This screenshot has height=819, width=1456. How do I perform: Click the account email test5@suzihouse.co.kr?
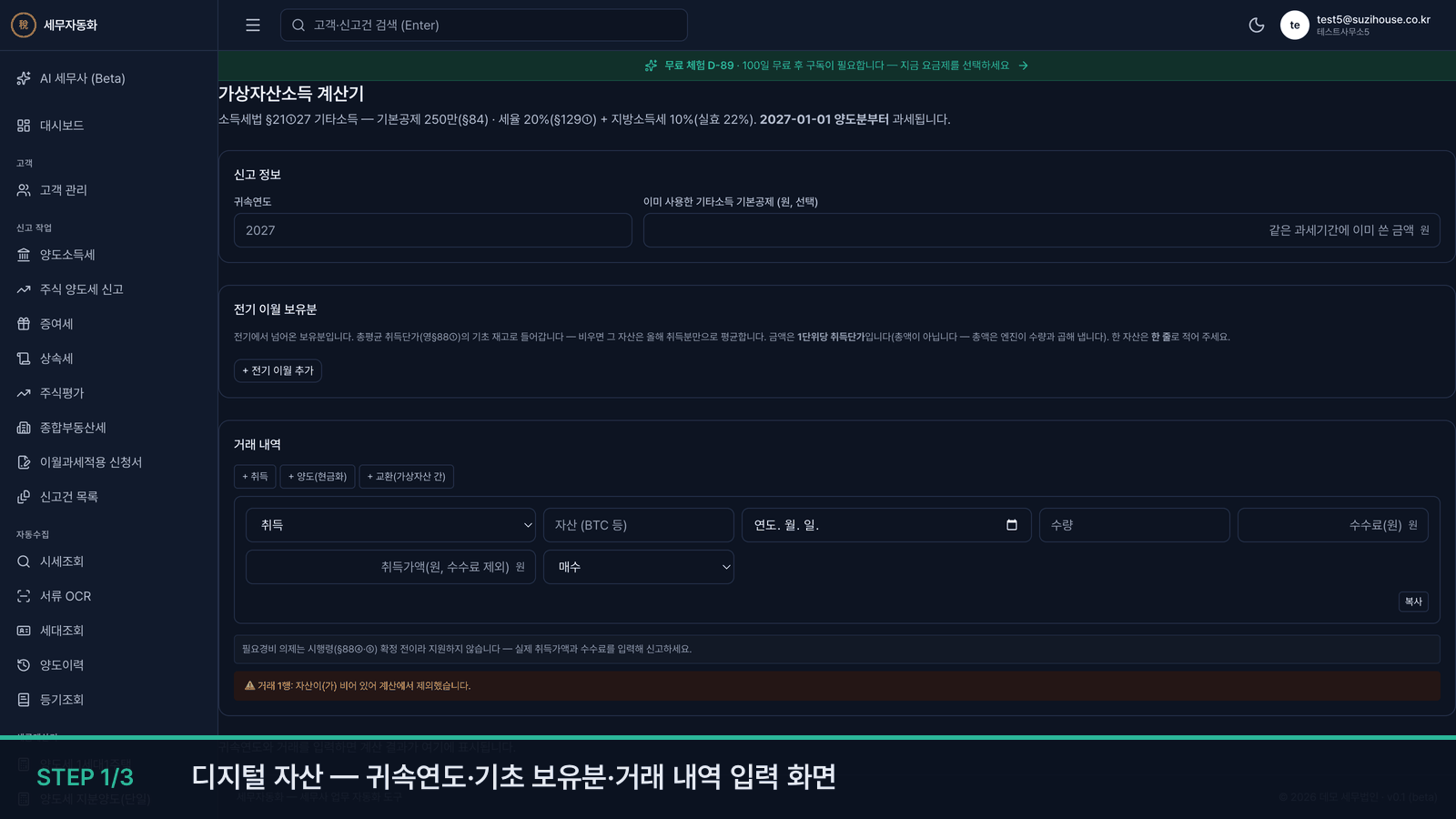tap(1373, 19)
